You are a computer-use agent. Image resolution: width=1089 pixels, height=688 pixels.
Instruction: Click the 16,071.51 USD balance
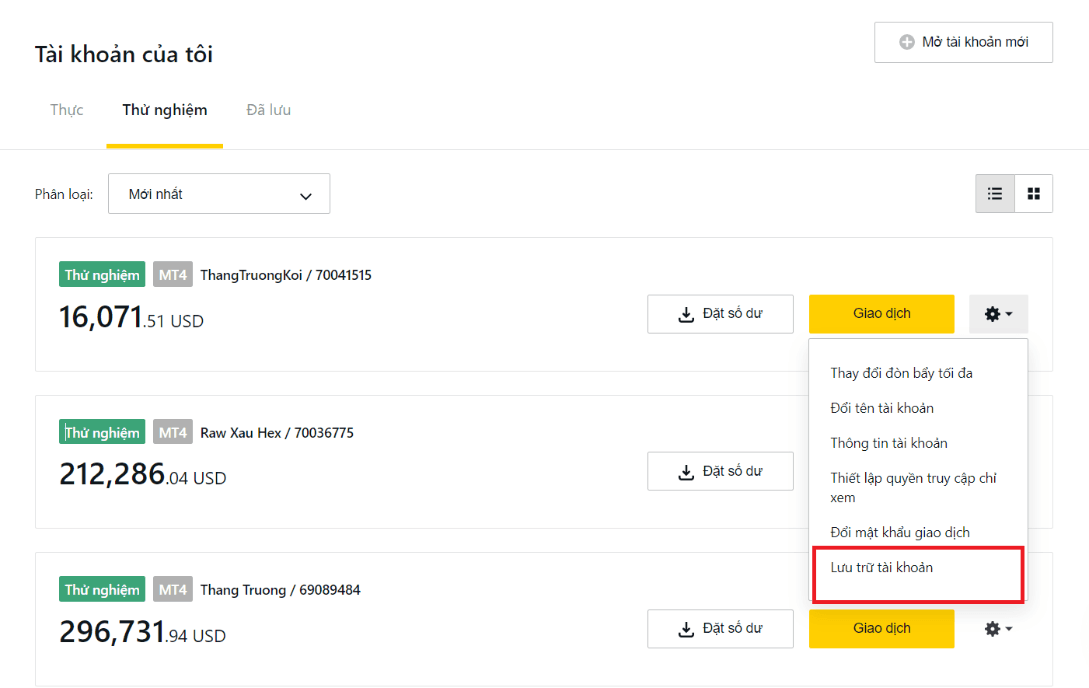pos(131,317)
